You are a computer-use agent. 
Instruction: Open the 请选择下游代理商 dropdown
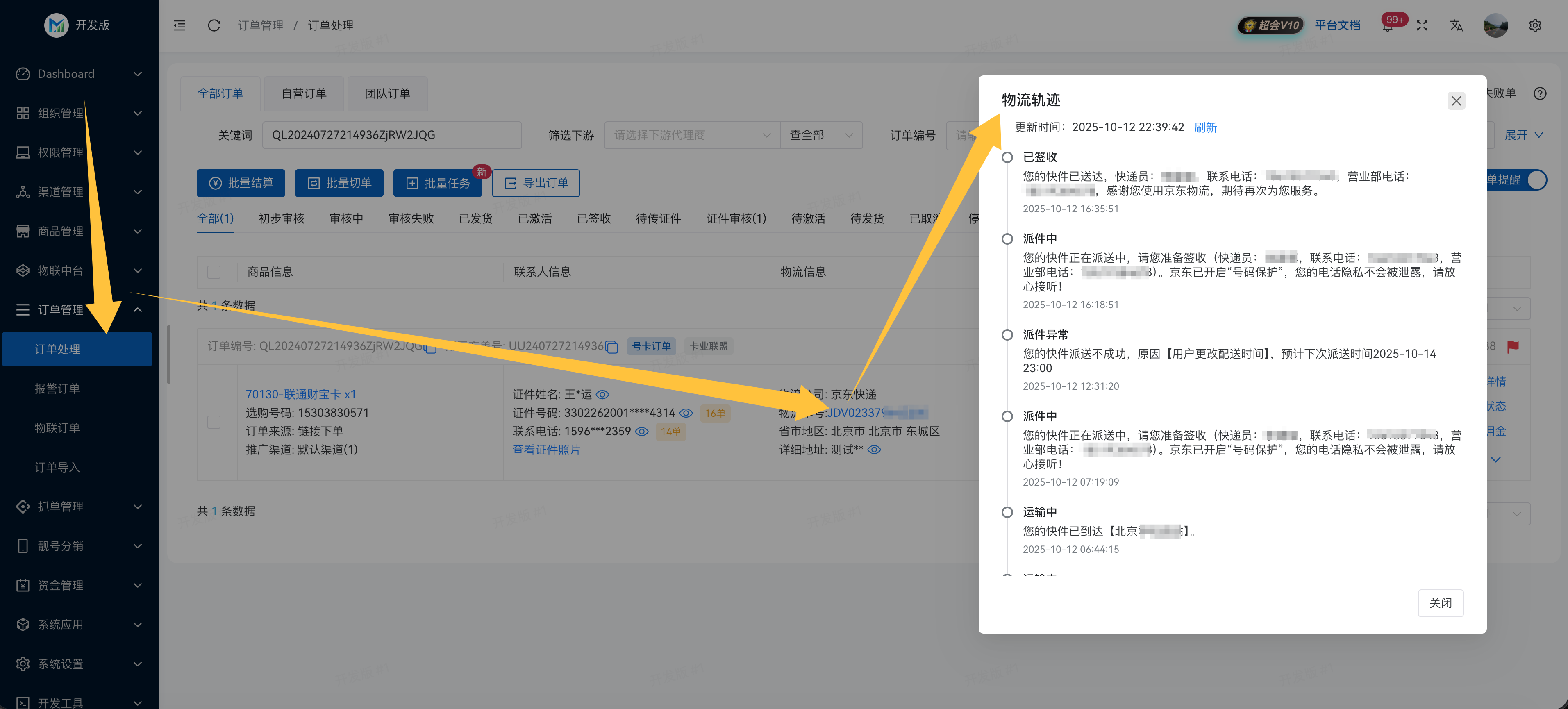pos(691,135)
